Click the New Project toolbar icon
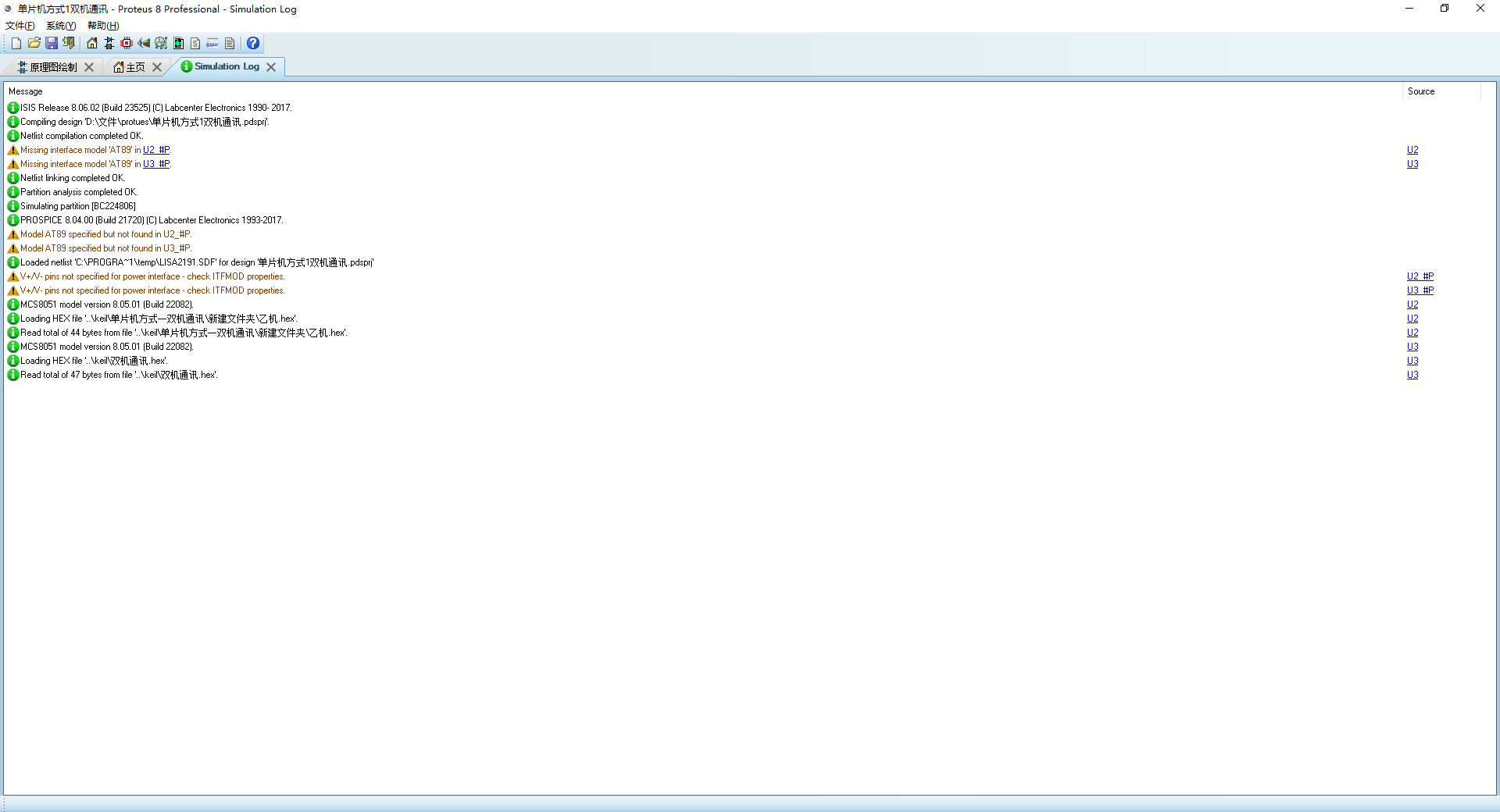Screen dimensions: 1500x812 pyautogui.click(x=16, y=44)
